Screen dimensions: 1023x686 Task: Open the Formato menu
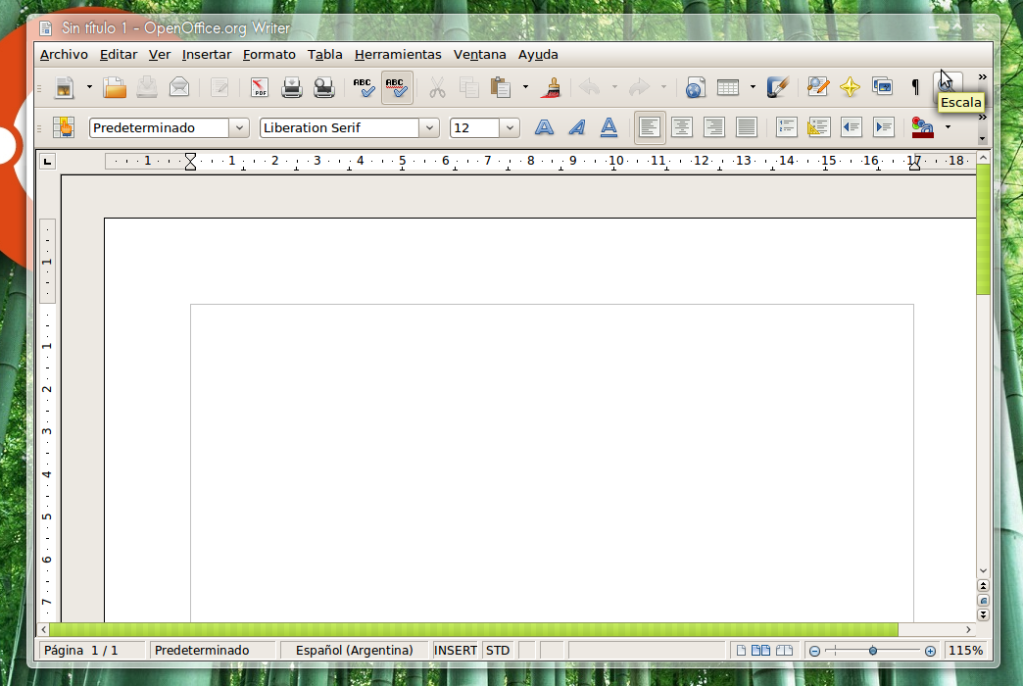(x=269, y=55)
